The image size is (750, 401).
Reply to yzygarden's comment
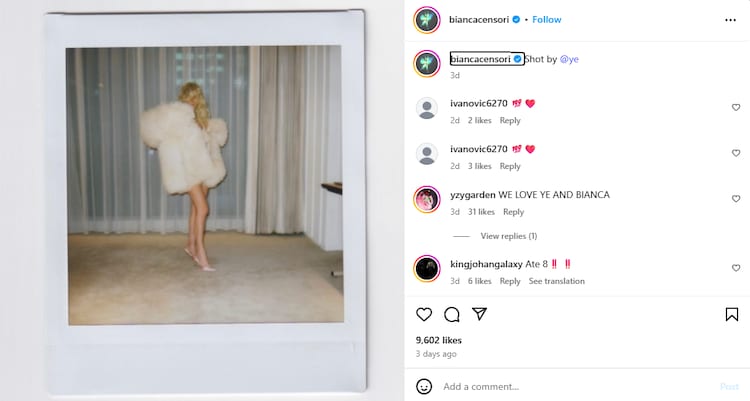pyautogui.click(x=513, y=212)
